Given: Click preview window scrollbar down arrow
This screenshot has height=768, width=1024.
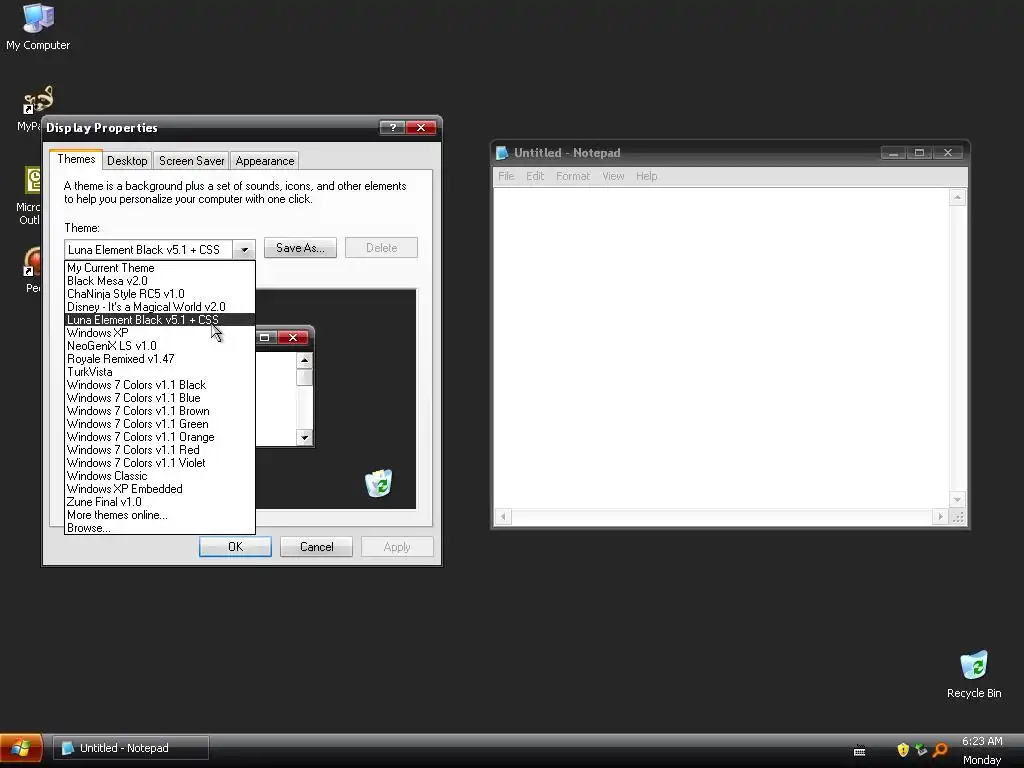Looking at the screenshot, I should tap(304, 437).
